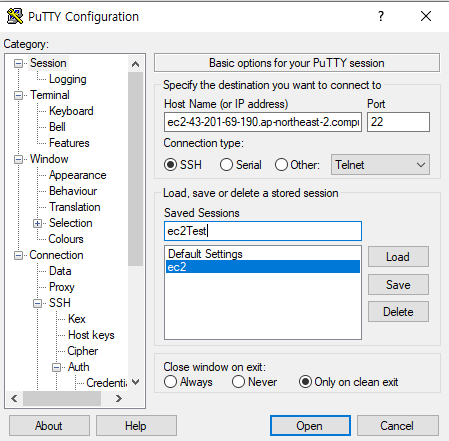This screenshot has height=441, width=449.
Task: Expand the Selection tree node
Action: (x=37, y=223)
